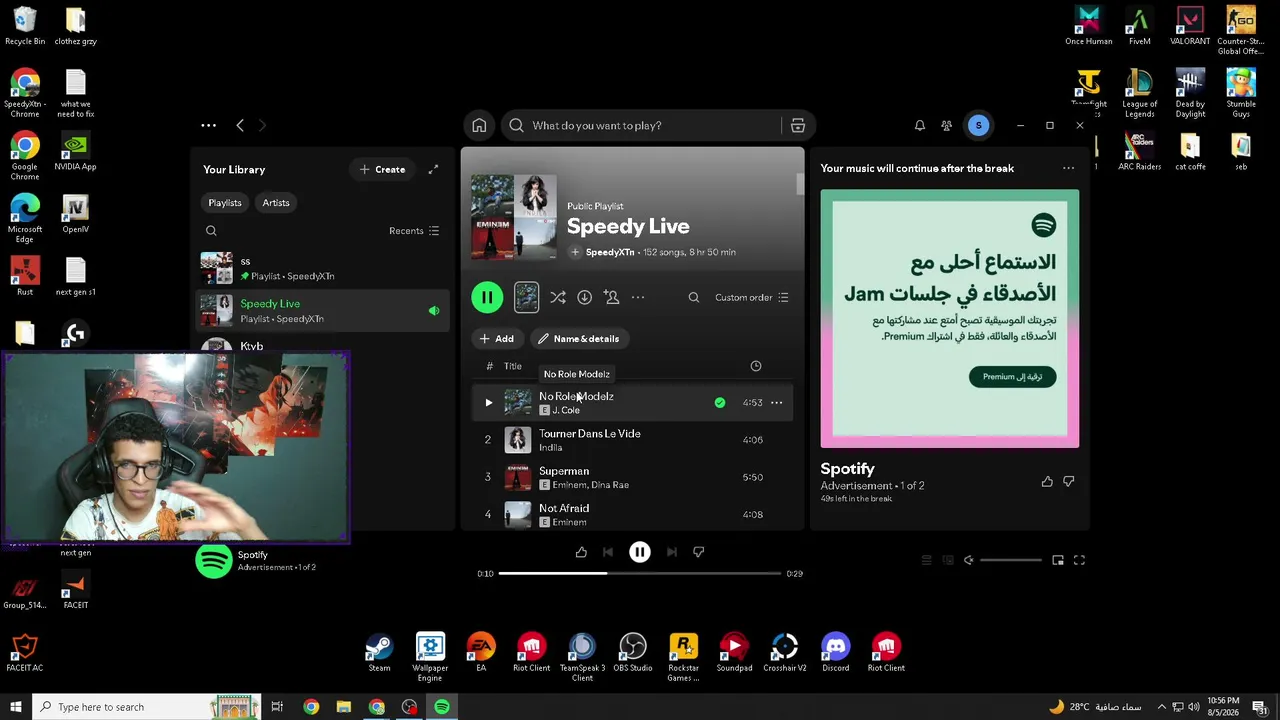This screenshot has height=720, width=1280.
Task: Expand Your Library to full view
Action: tap(433, 170)
